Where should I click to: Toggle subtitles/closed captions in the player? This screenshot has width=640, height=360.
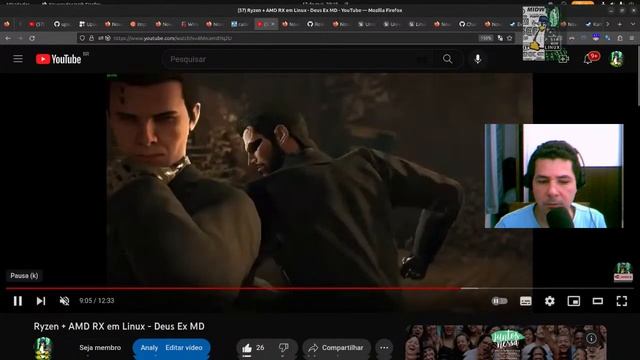click(526, 301)
